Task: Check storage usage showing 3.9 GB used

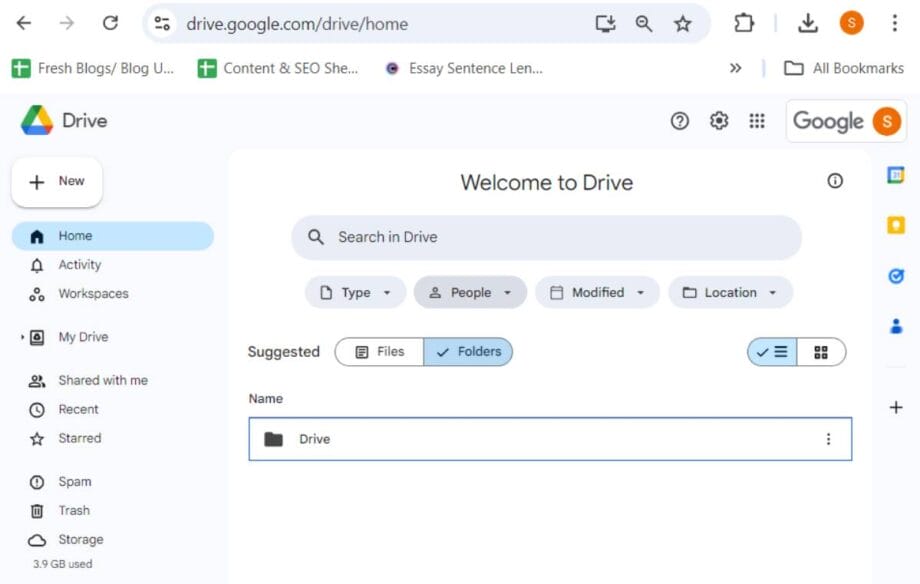Action: pyautogui.click(x=60, y=563)
